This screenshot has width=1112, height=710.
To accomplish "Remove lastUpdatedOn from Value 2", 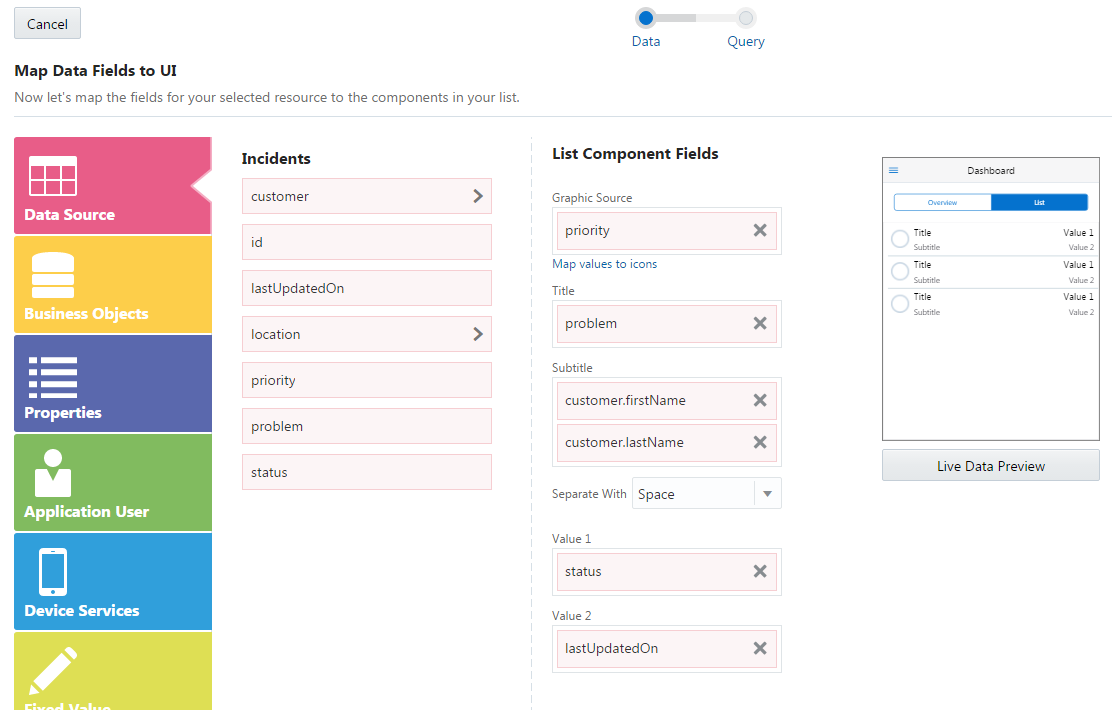I will pos(760,648).
